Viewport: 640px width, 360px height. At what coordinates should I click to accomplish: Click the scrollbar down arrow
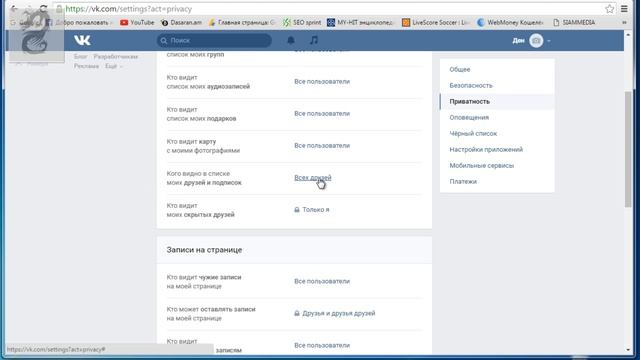click(628, 350)
